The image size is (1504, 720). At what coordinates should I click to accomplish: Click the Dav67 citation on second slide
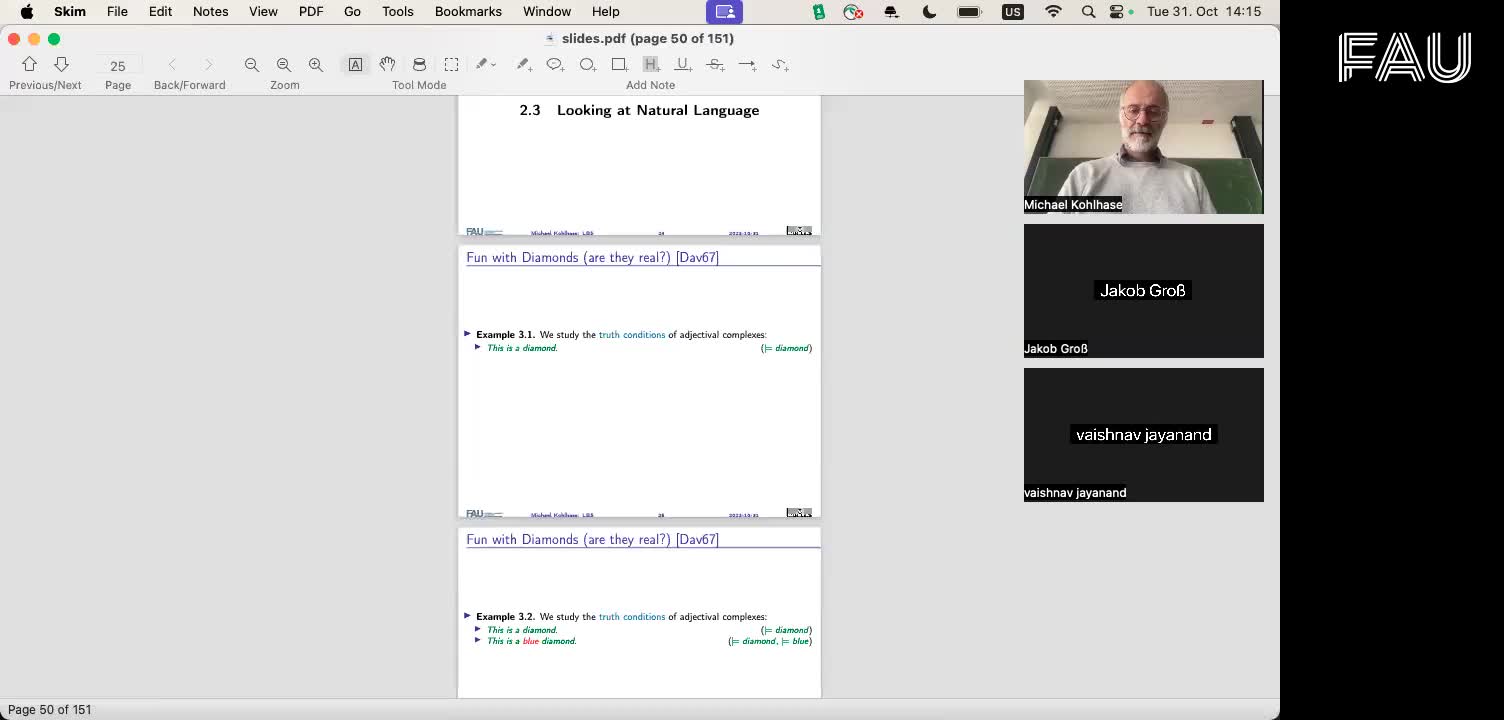[697, 258]
